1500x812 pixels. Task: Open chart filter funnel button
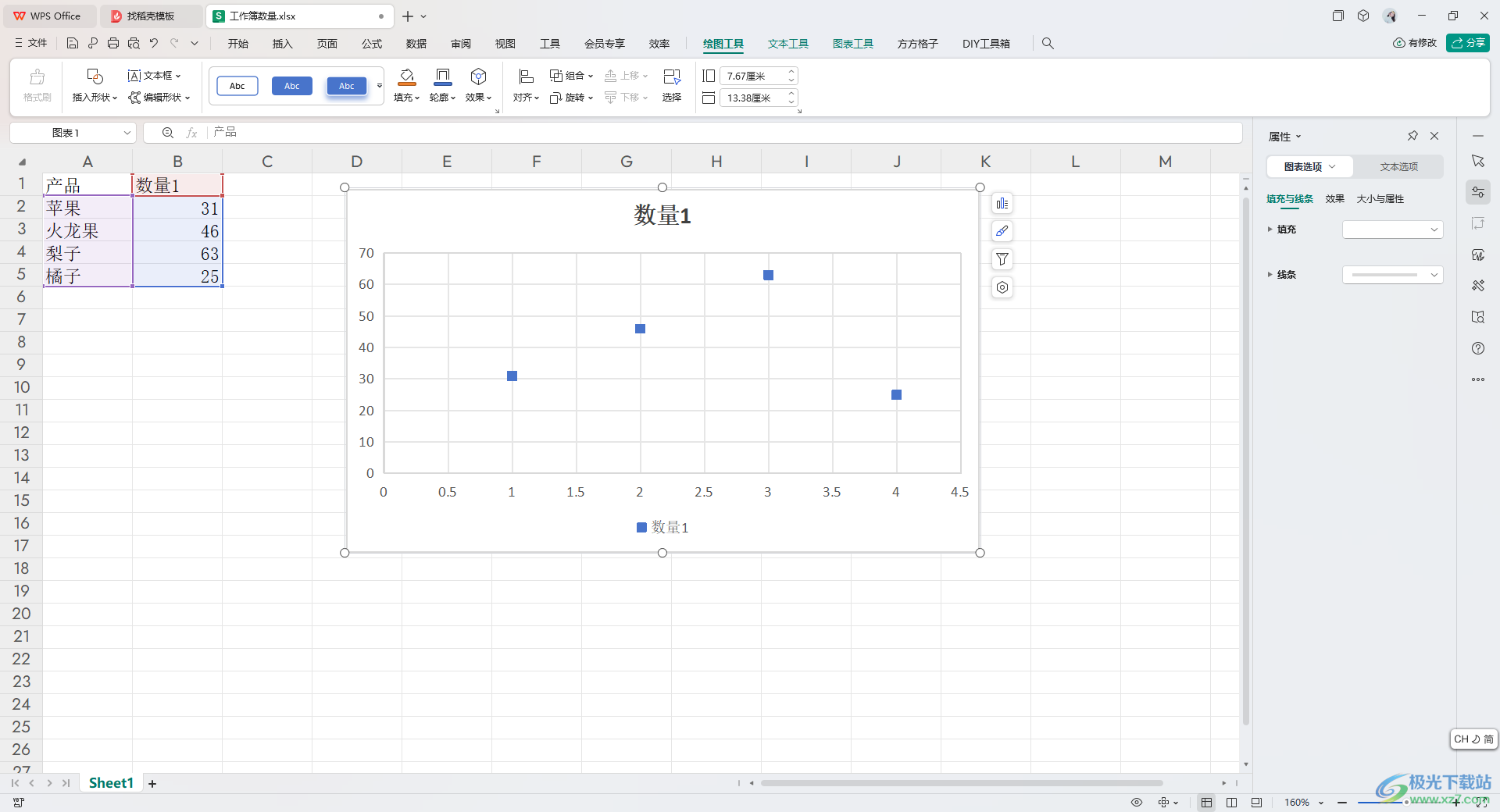click(x=1002, y=259)
